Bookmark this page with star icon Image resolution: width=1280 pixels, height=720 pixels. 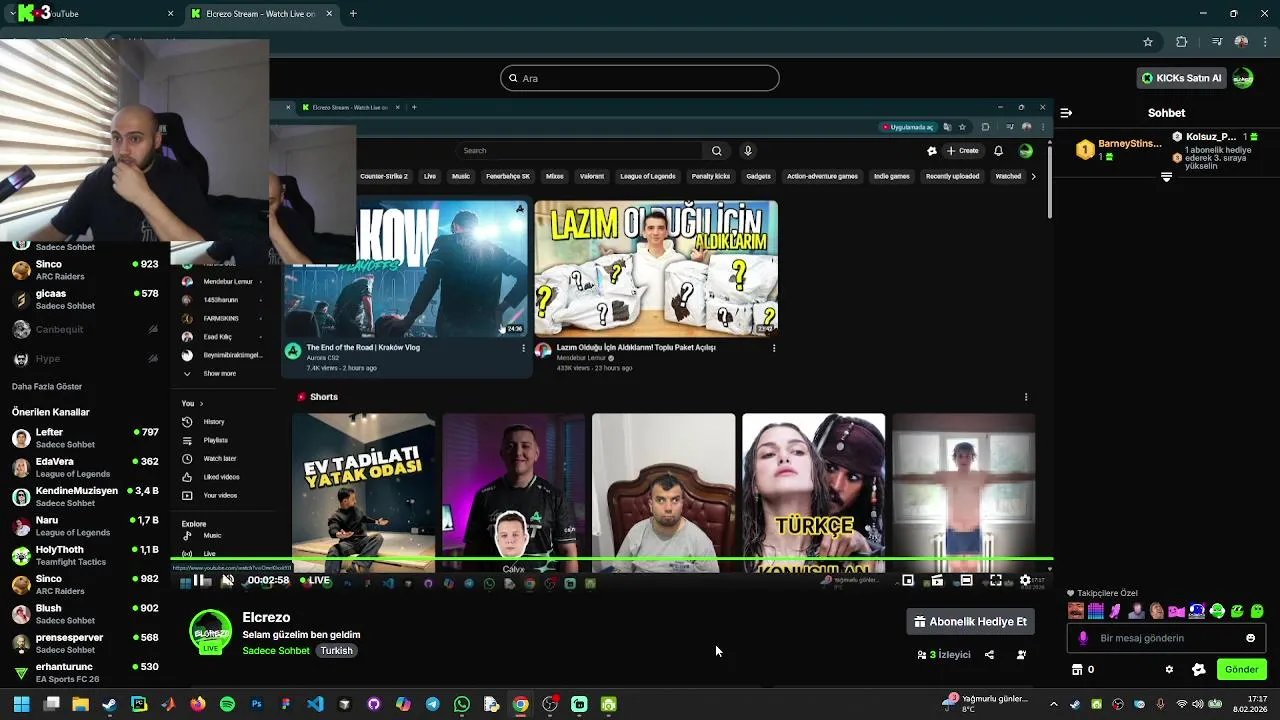click(x=1148, y=42)
